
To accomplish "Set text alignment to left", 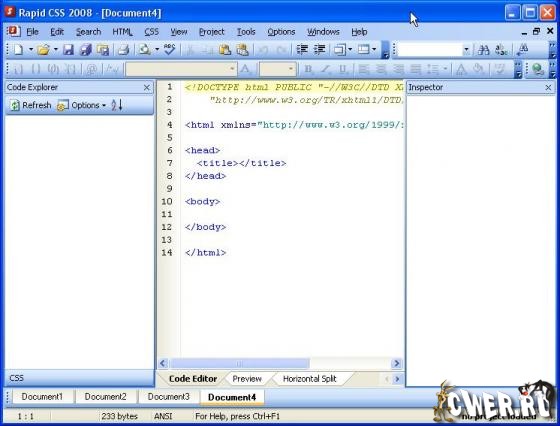I will coord(364,69).
